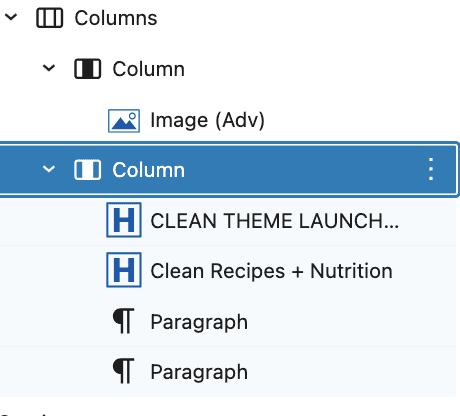Image resolution: width=460 pixels, height=416 pixels.
Task: Click the second Paragraph pilcrow icon
Action: [x=124, y=371]
